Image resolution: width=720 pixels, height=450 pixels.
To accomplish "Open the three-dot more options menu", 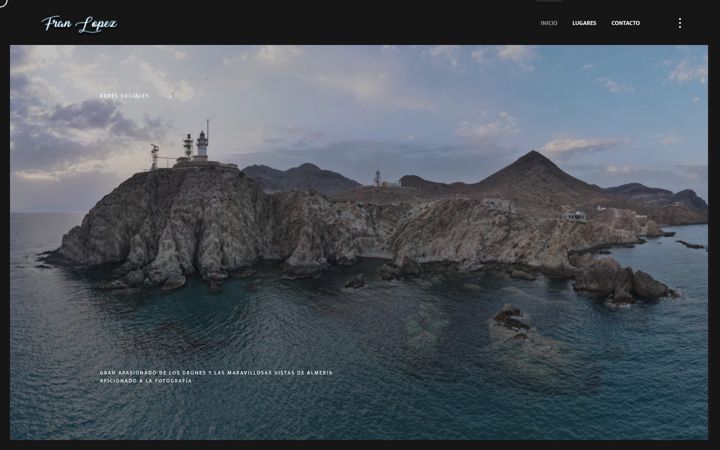I will 680,23.
